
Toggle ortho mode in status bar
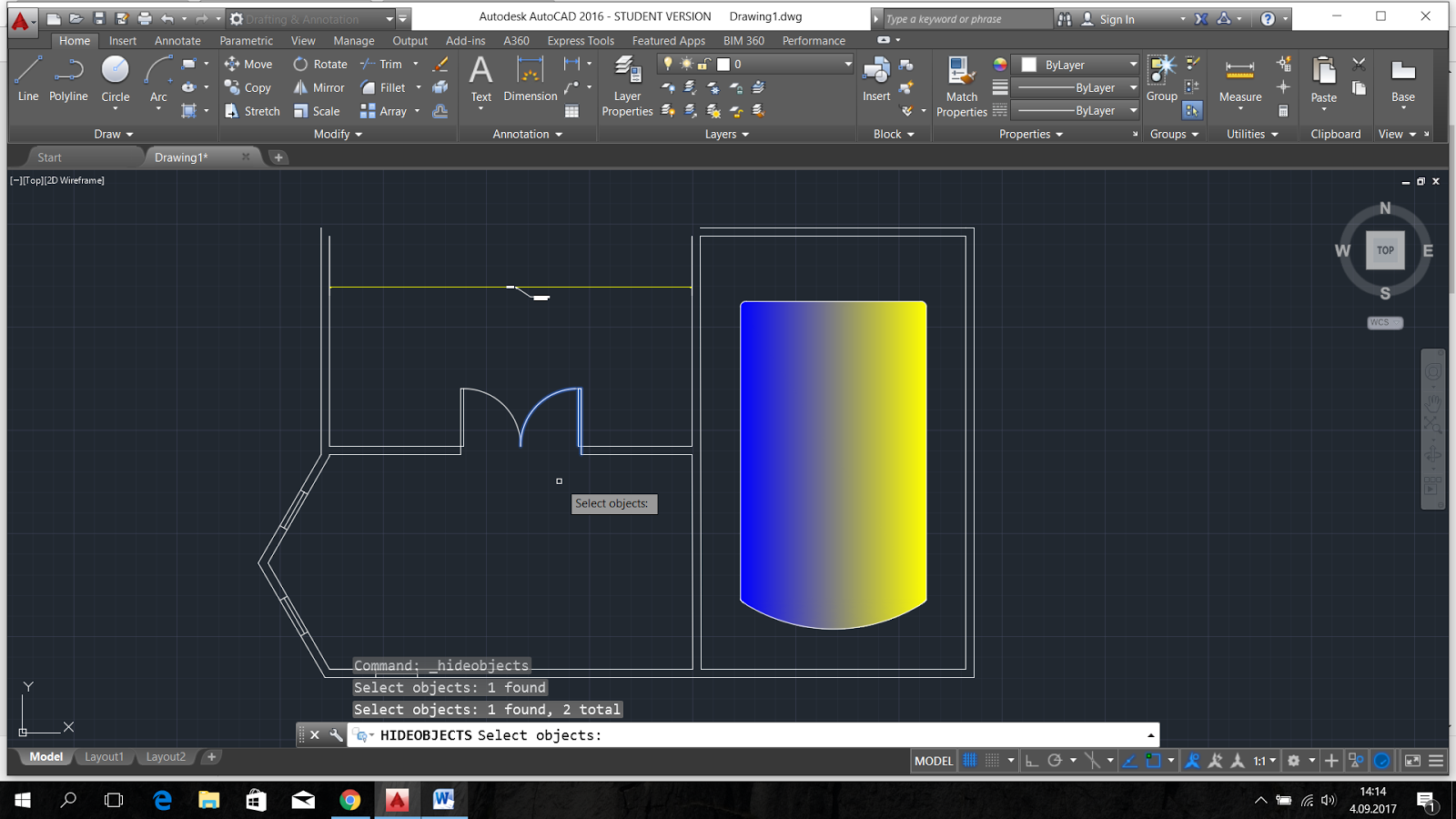click(1031, 761)
